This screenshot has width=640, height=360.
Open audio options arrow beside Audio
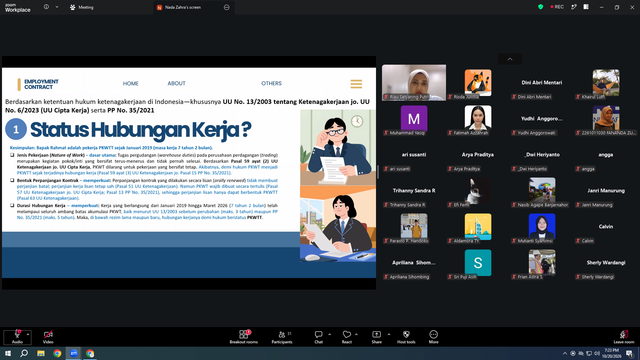tap(28, 334)
